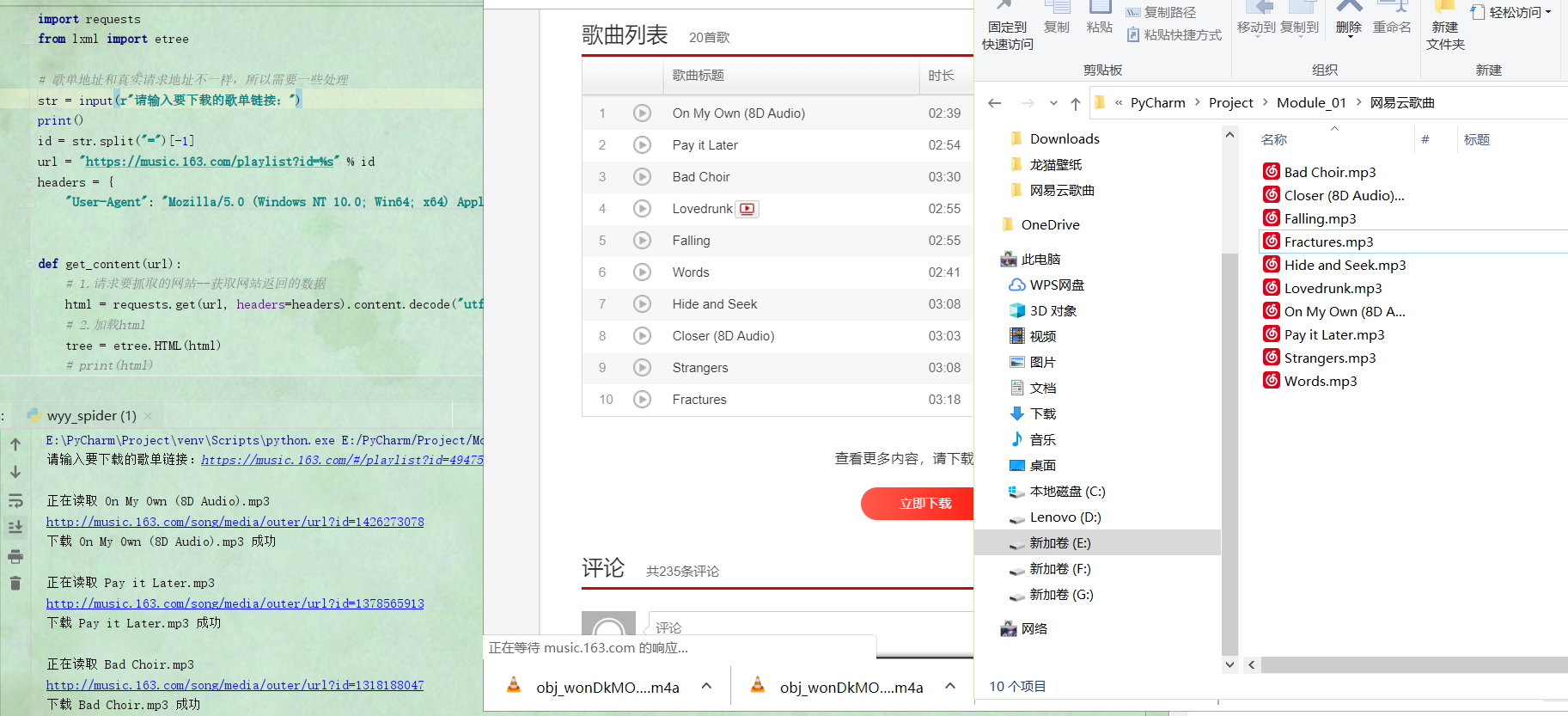This screenshot has height=716, width=1568.
Task: Click play icon next to Lovedrunk
Action: tap(642, 209)
